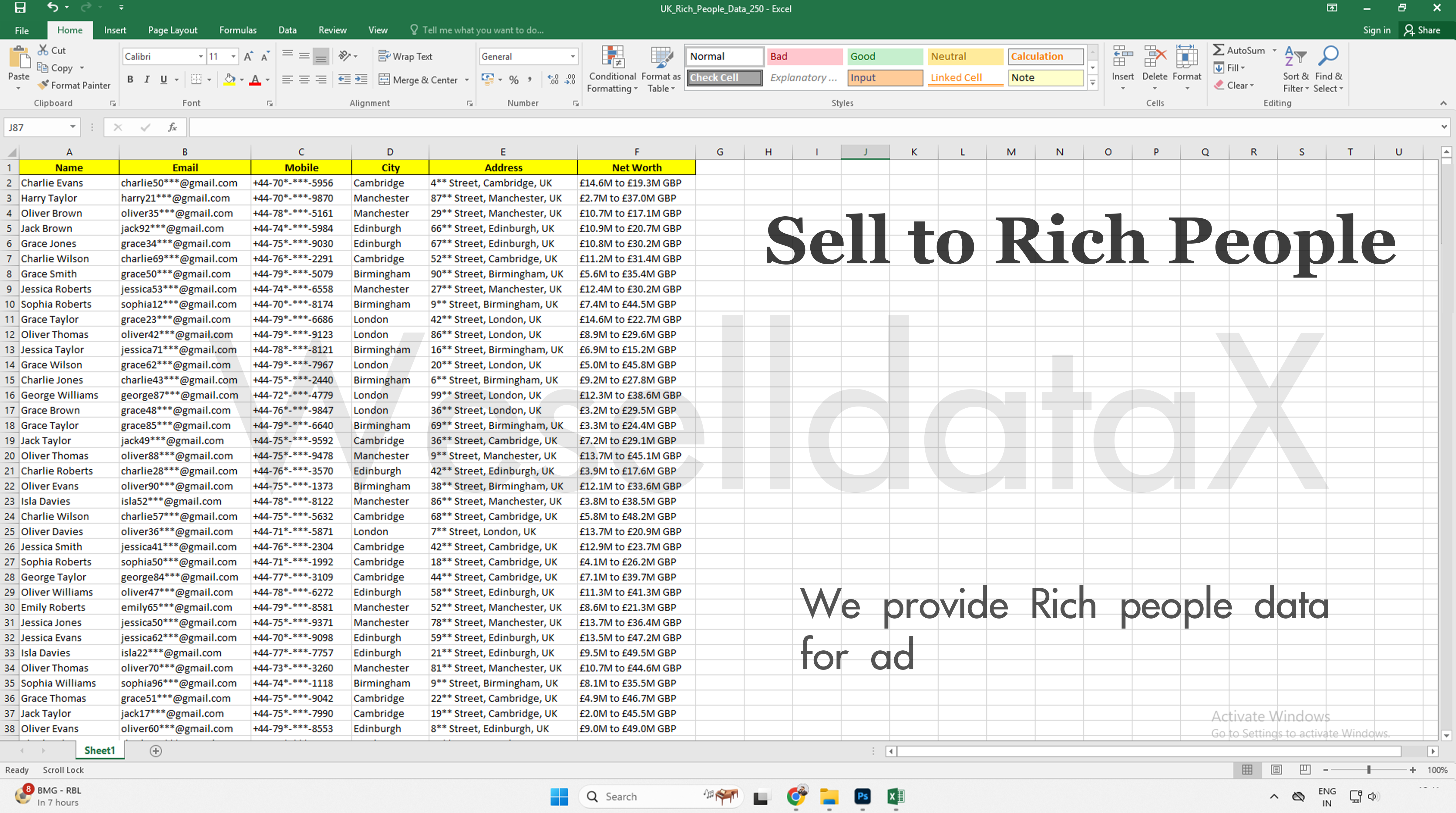The width and height of the screenshot is (1456, 813).
Task: Apply Percent Style number format
Action: (x=514, y=80)
